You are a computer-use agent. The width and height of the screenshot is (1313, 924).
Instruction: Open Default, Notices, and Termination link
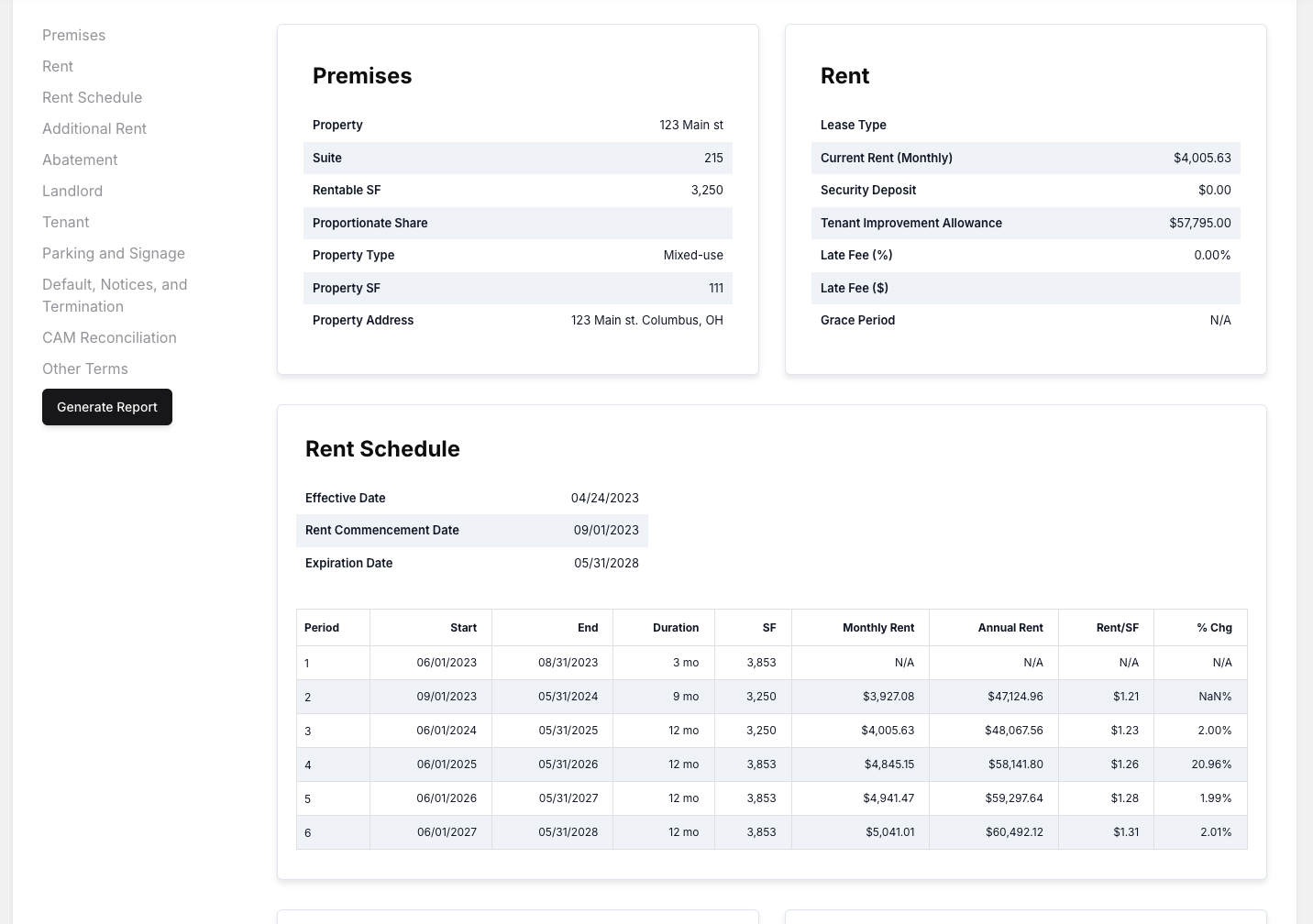coord(115,295)
